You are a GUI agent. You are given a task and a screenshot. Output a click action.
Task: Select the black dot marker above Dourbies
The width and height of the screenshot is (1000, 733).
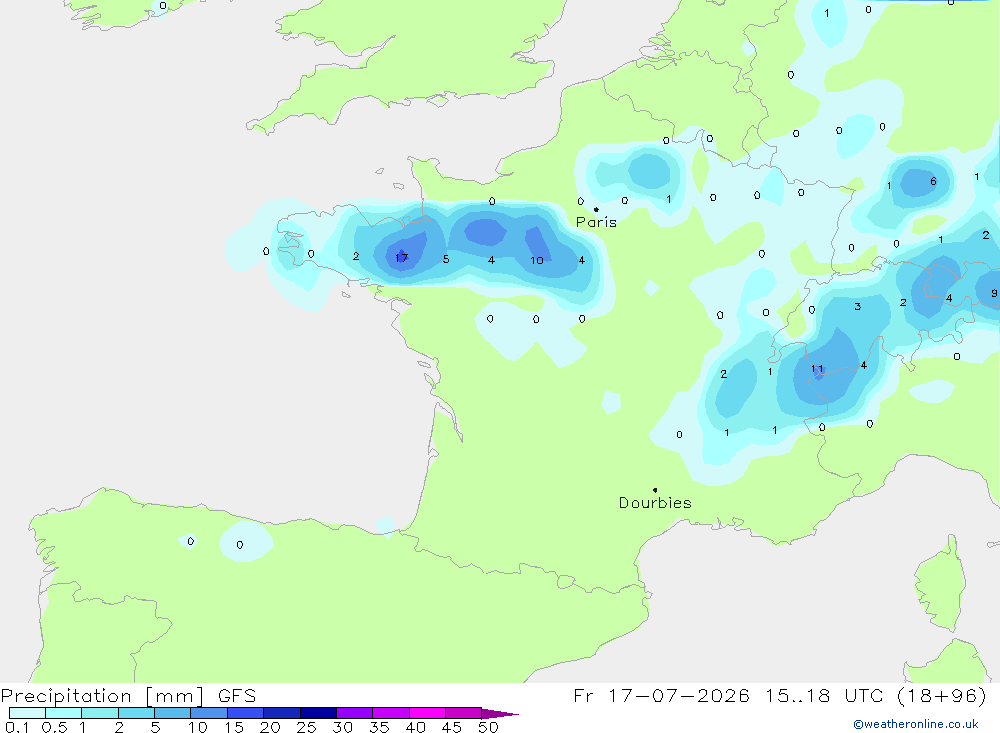[655, 490]
